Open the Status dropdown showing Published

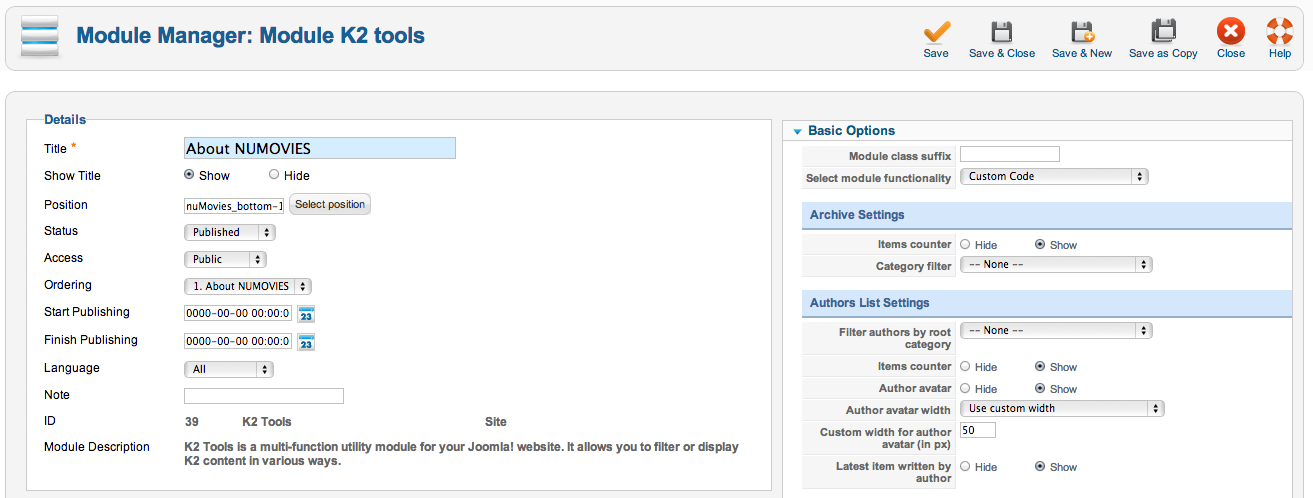coord(230,232)
